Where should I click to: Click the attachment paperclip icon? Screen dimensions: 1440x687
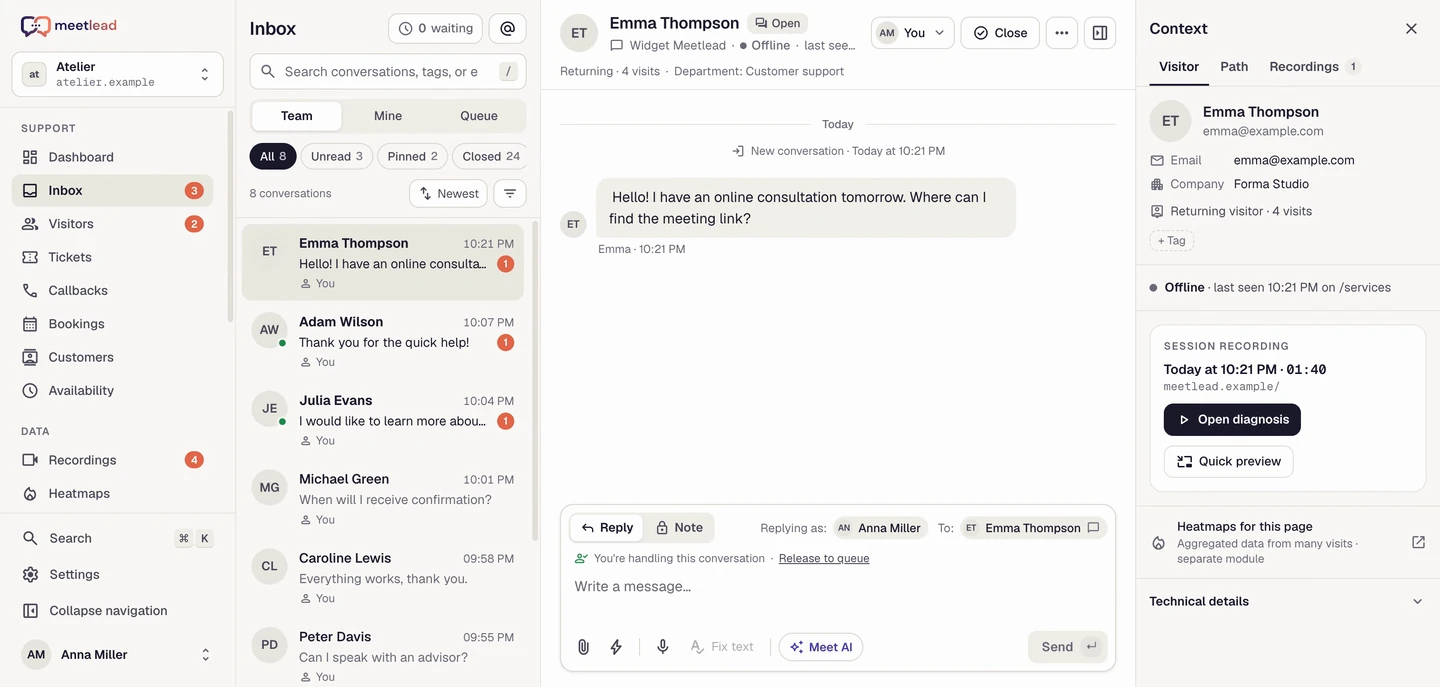[x=583, y=647]
